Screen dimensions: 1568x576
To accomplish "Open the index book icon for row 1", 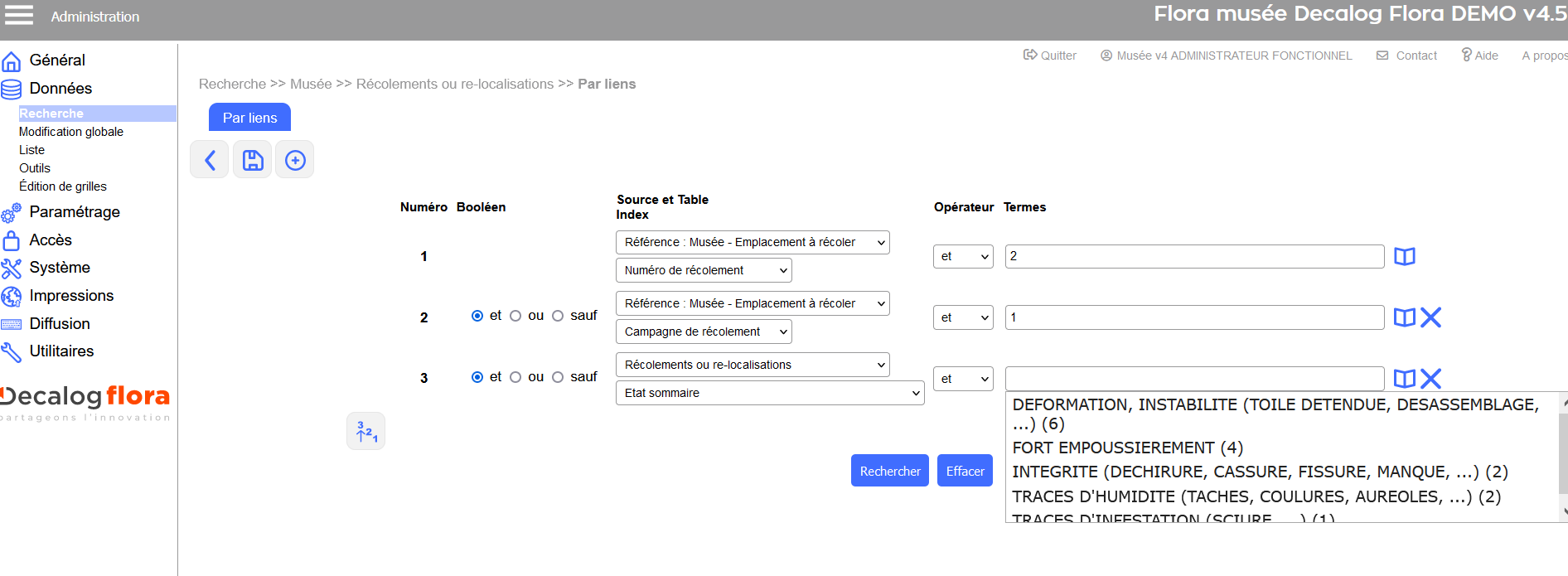I will (x=1404, y=257).
